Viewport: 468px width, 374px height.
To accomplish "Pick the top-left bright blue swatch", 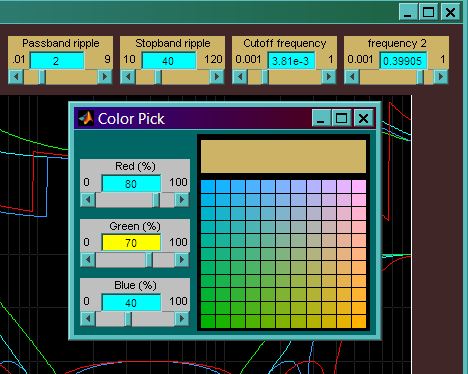I will [208, 186].
